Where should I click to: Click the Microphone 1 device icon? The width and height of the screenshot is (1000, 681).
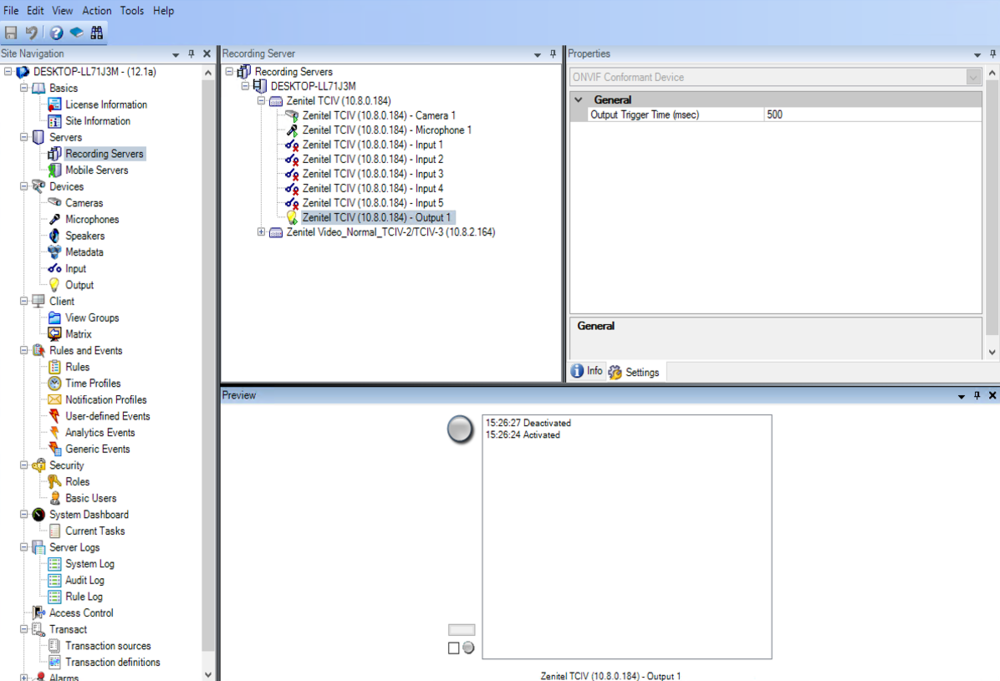291,130
